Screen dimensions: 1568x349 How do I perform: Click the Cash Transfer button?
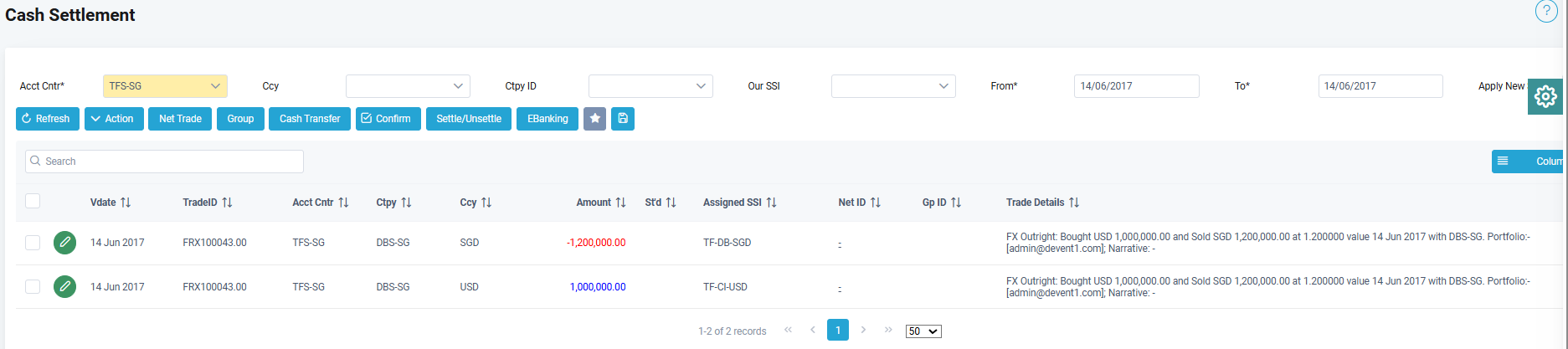tap(310, 119)
